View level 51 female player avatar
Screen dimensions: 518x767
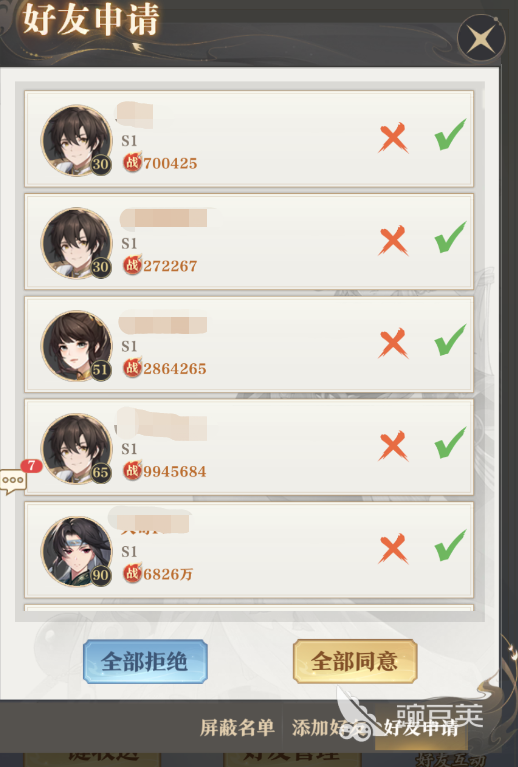(77, 346)
